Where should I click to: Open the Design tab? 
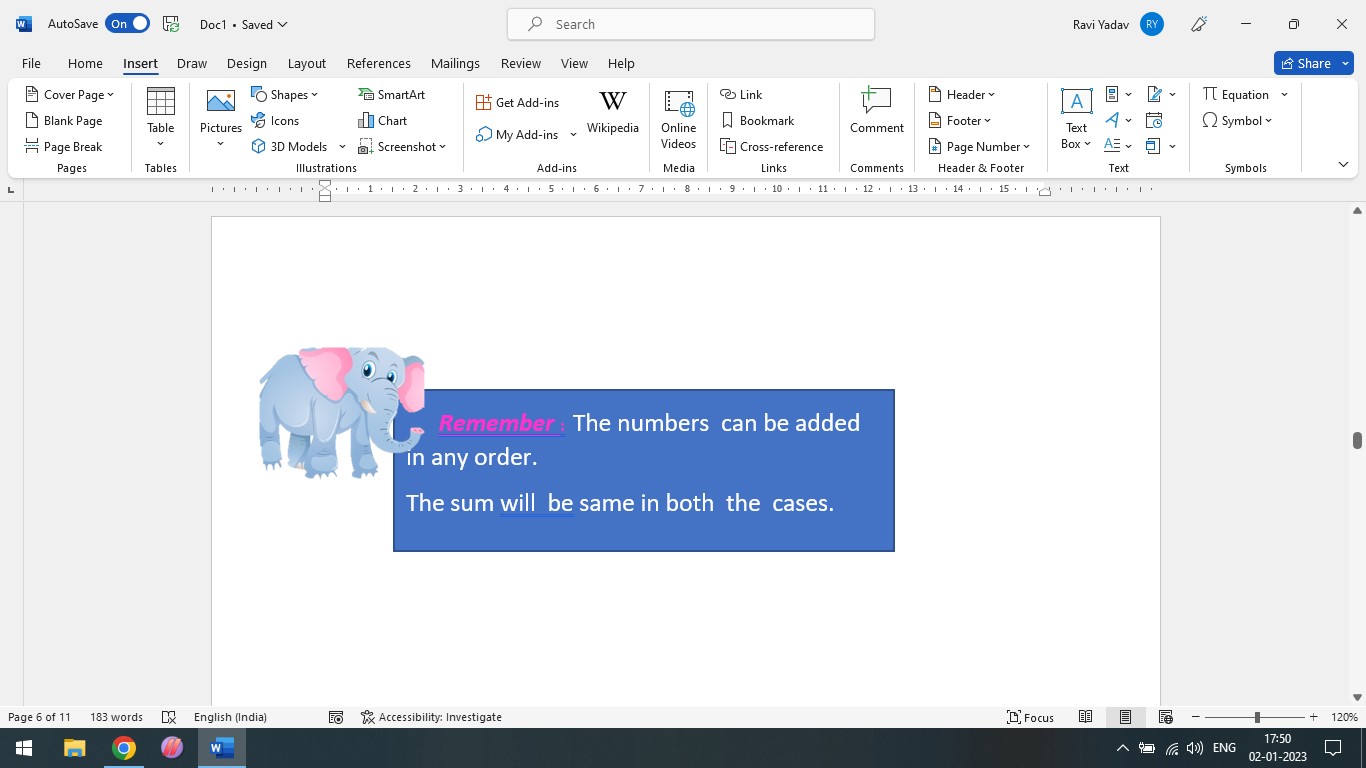246,63
